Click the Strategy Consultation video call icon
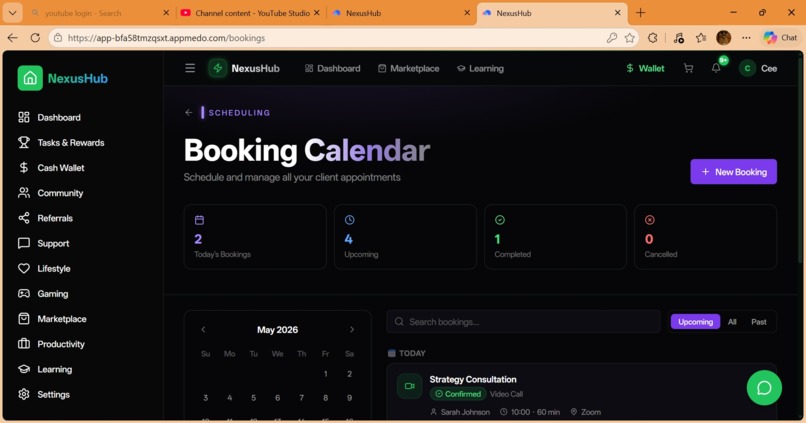Viewport: 806px width, 423px height. point(410,386)
